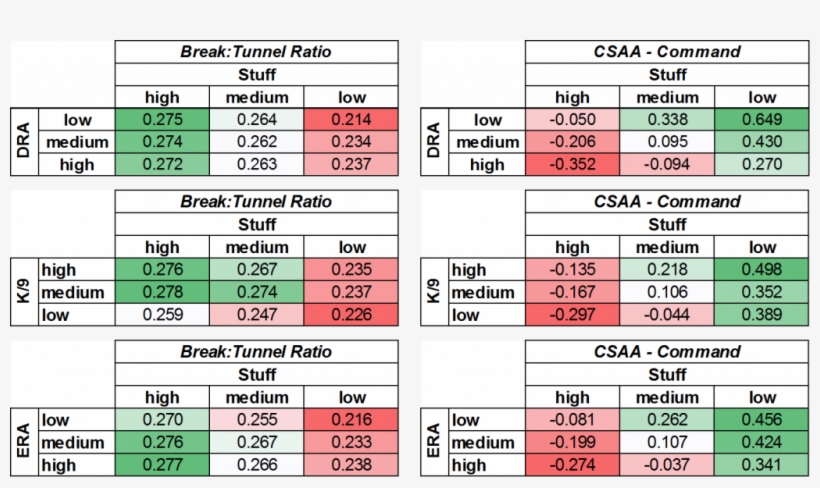Select the red 0.216 cell
This screenshot has width=820, height=488.
click(x=351, y=420)
